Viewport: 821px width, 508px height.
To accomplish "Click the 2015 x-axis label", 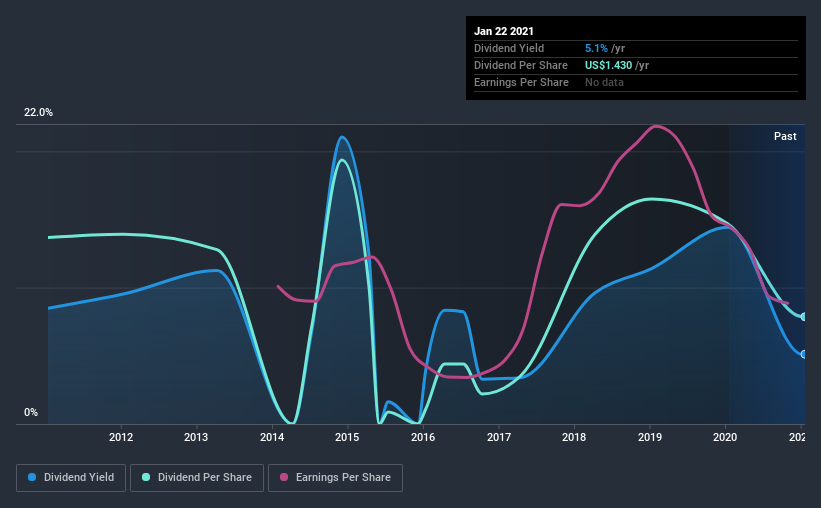I will point(347,437).
